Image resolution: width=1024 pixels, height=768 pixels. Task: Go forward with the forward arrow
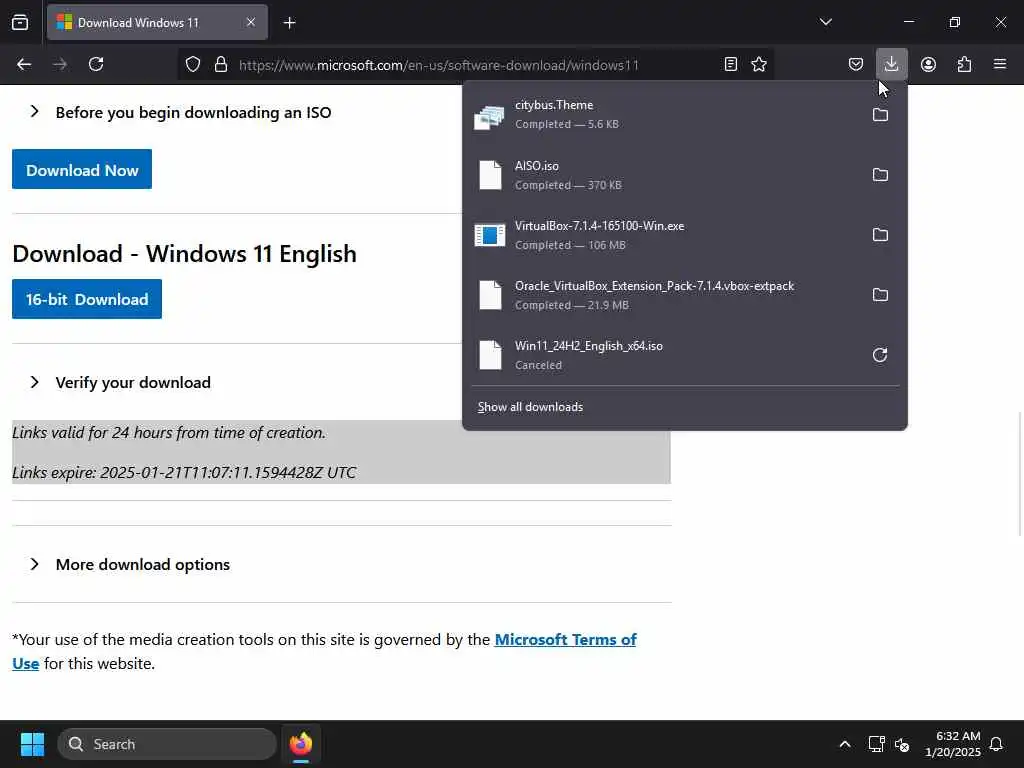click(x=60, y=64)
